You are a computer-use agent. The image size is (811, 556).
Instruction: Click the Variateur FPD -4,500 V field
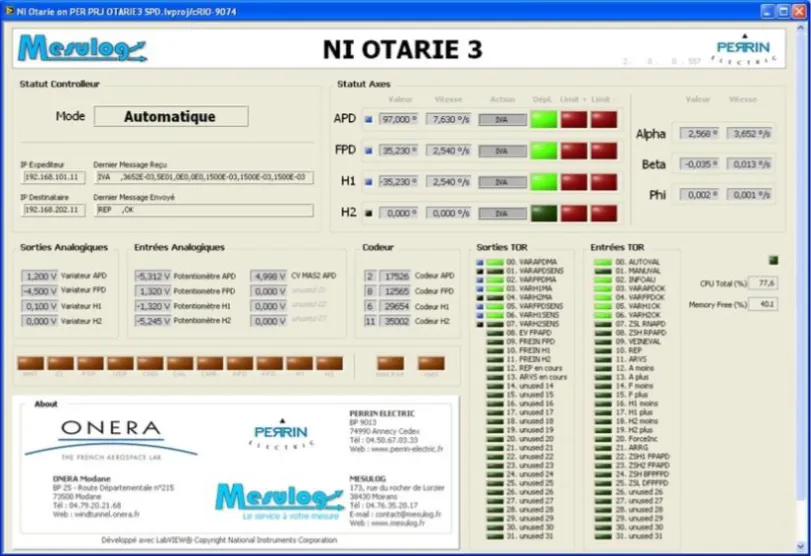pyautogui.click(x=39, y=291)
